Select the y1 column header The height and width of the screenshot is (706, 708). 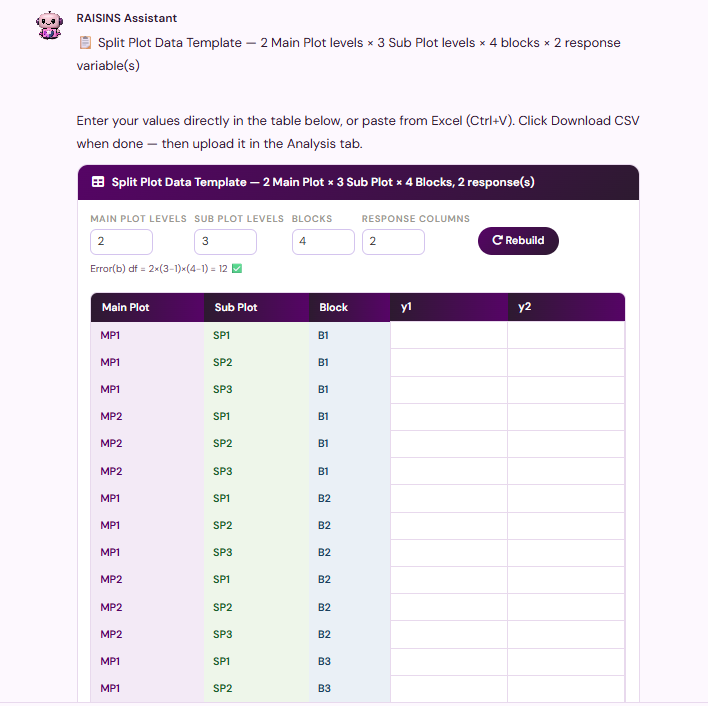coord(449,307)
